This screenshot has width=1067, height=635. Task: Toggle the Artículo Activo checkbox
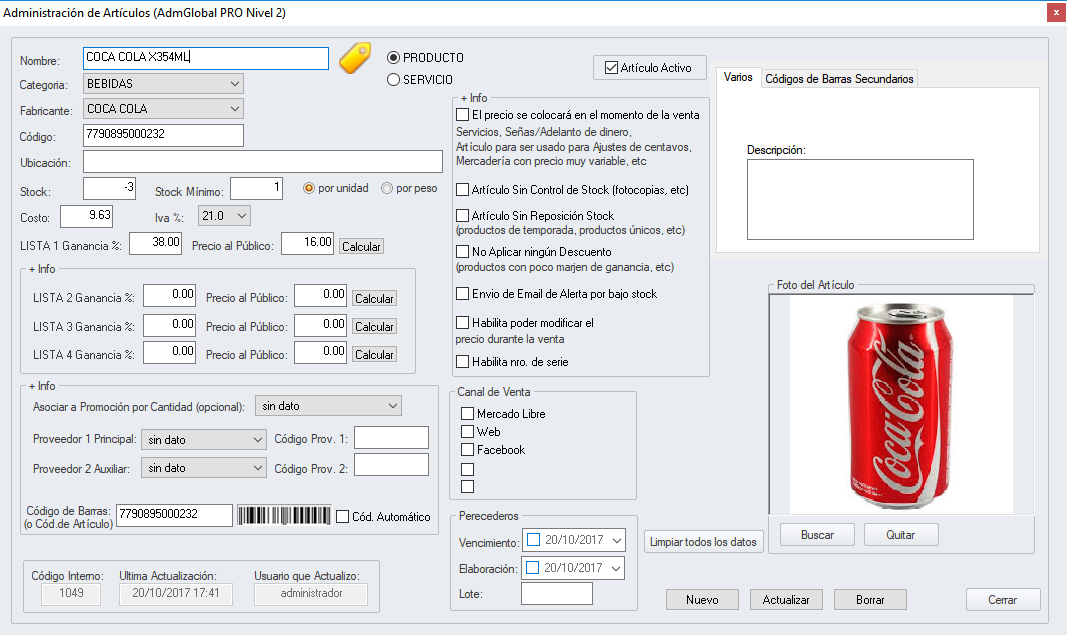(x=611, y=67)
